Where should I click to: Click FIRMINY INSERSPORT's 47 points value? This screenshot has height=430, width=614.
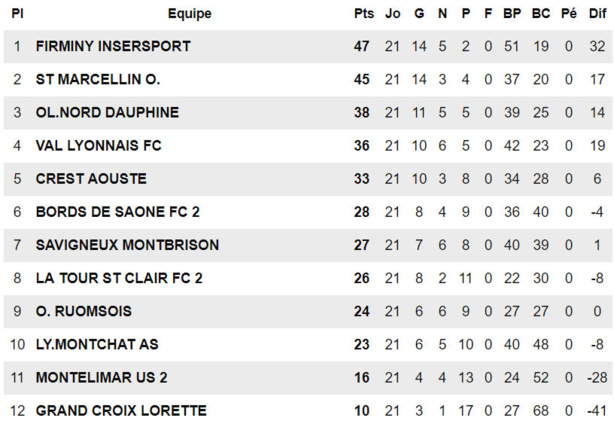pyautogui.click(x=362, y=46)
